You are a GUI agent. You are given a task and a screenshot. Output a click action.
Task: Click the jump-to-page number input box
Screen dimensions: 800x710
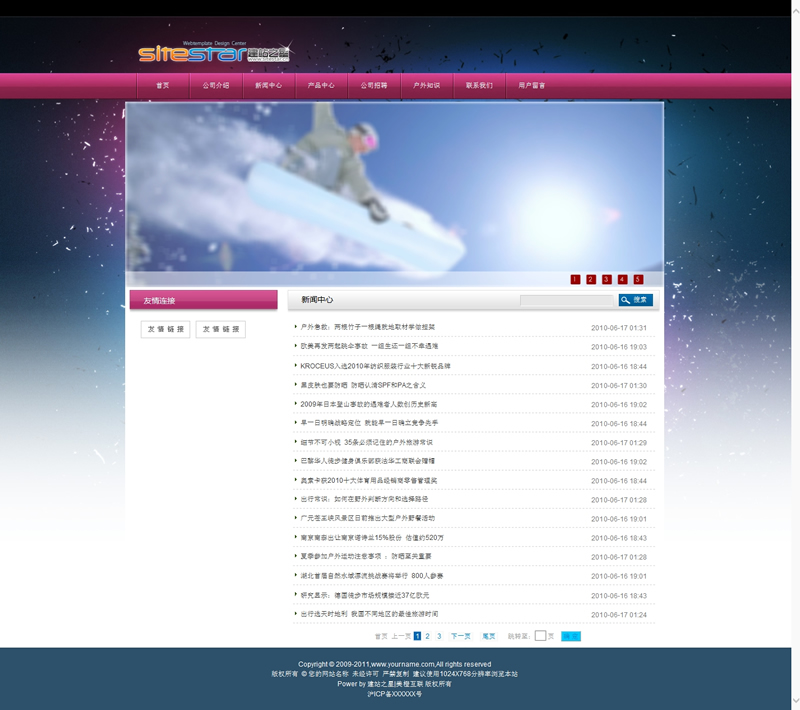tap(540, 636)
